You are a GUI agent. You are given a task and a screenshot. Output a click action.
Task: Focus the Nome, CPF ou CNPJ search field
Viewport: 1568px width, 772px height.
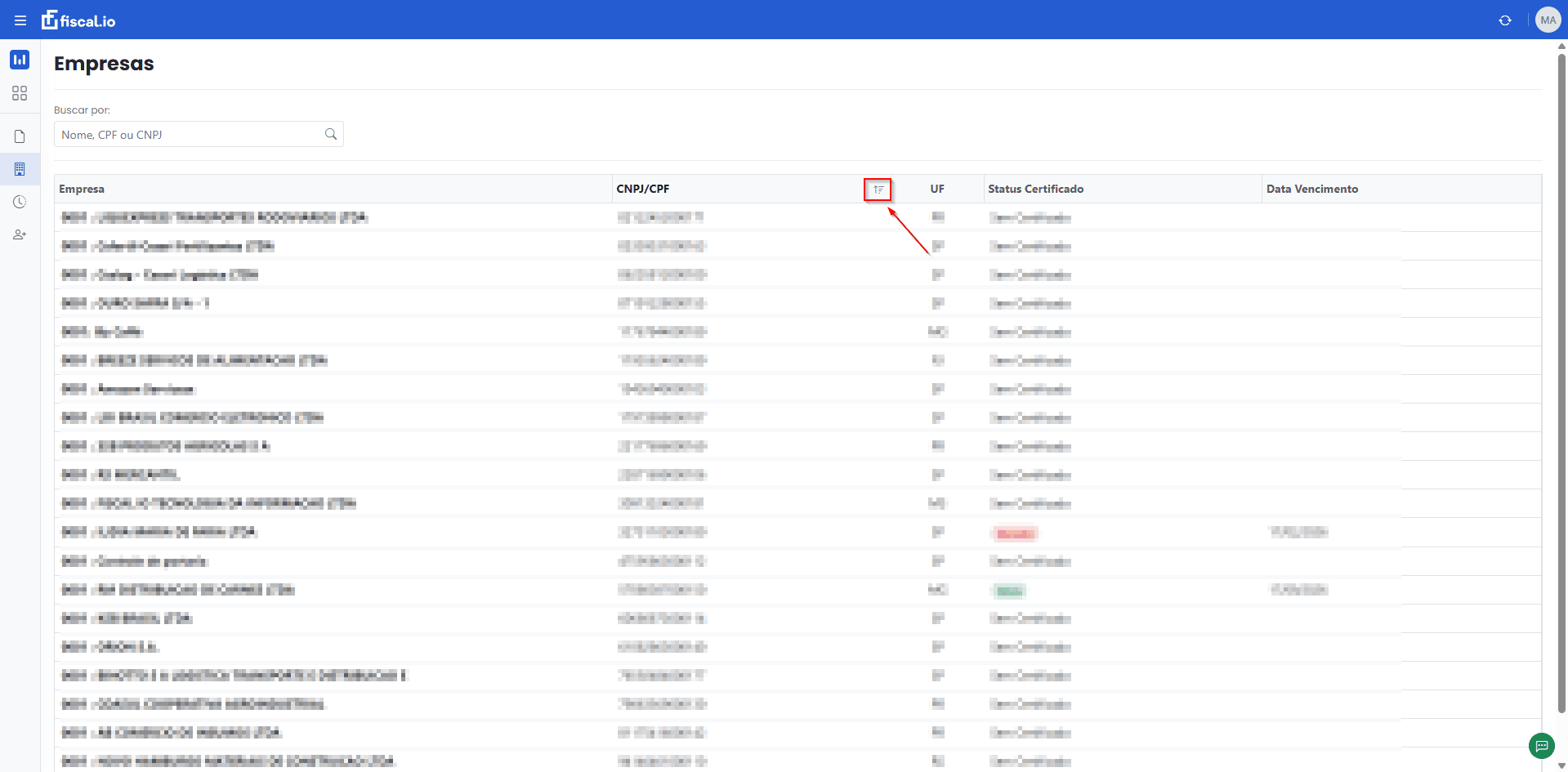tap(199, 134)
